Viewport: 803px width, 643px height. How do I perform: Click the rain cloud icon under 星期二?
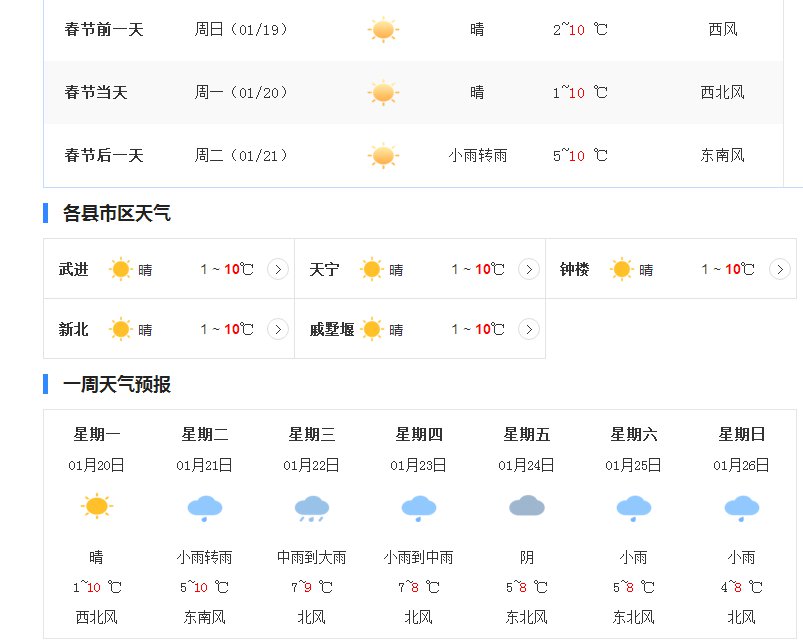pos(205,508)
